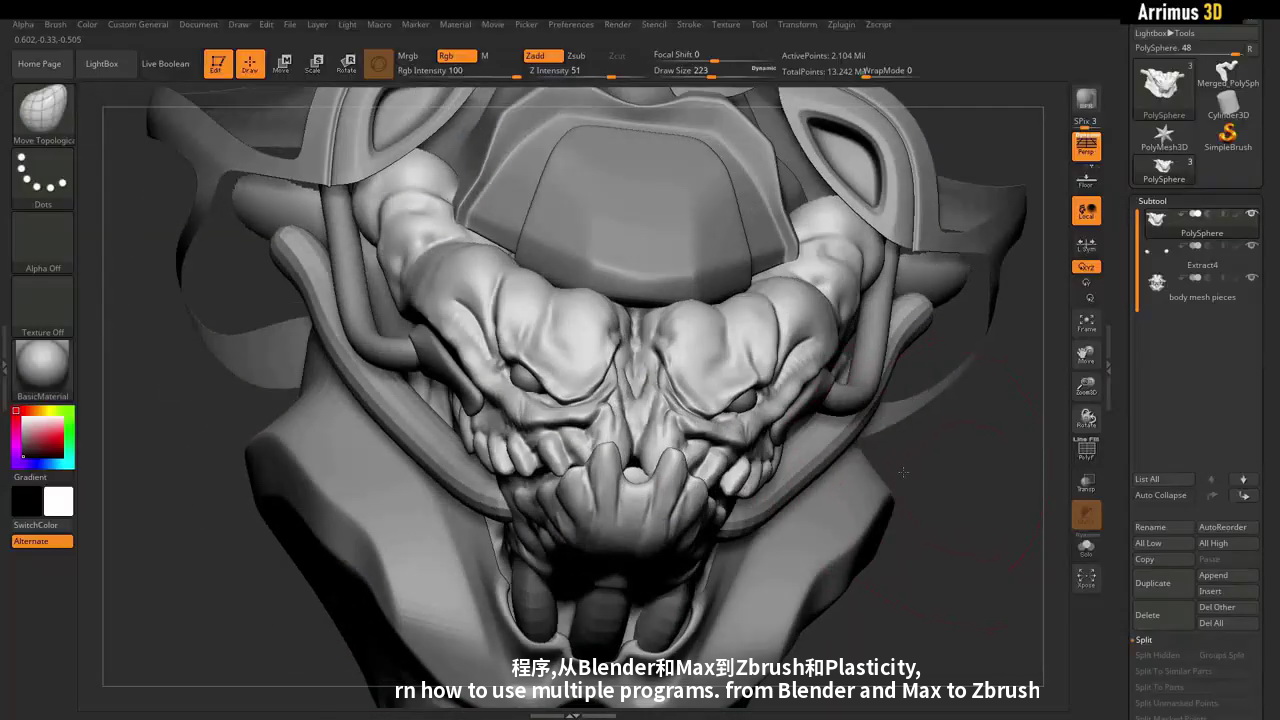Click the Zoom3D navigation icon
The height and width of the screenshot is (720, 1280).
(1086, 386)
